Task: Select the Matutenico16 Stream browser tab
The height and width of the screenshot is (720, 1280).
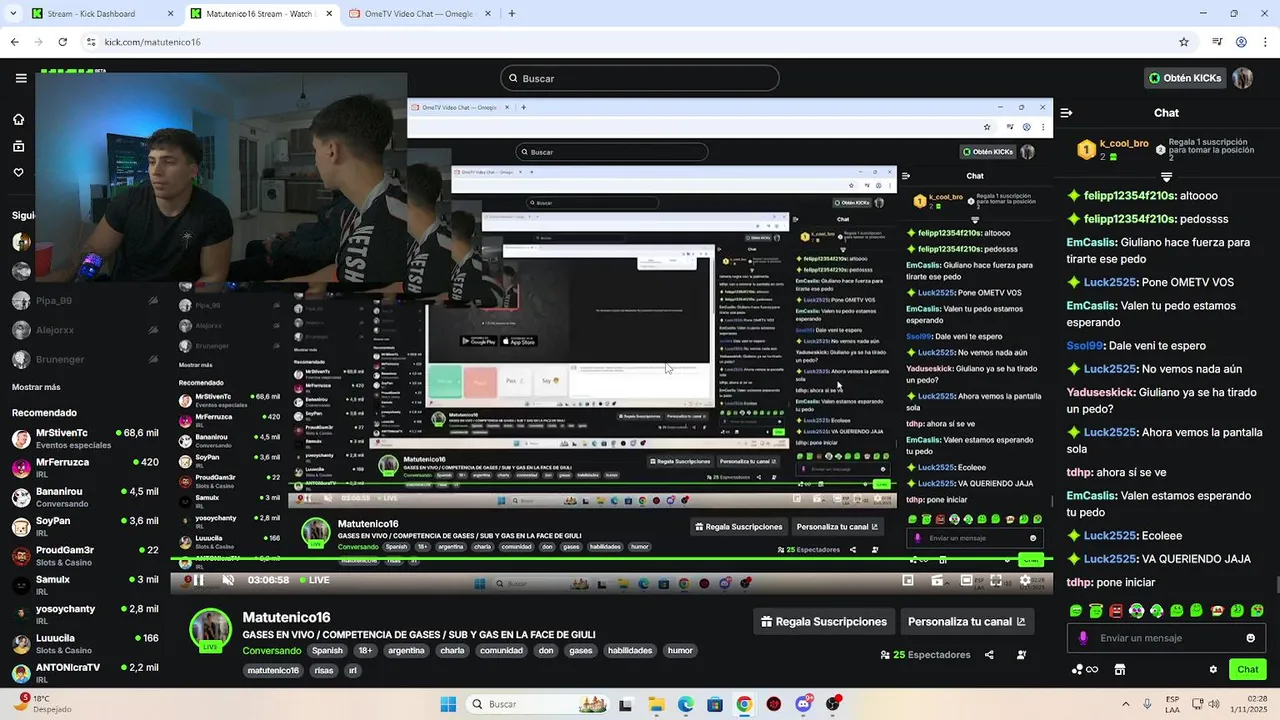Action: coord(262,14)
